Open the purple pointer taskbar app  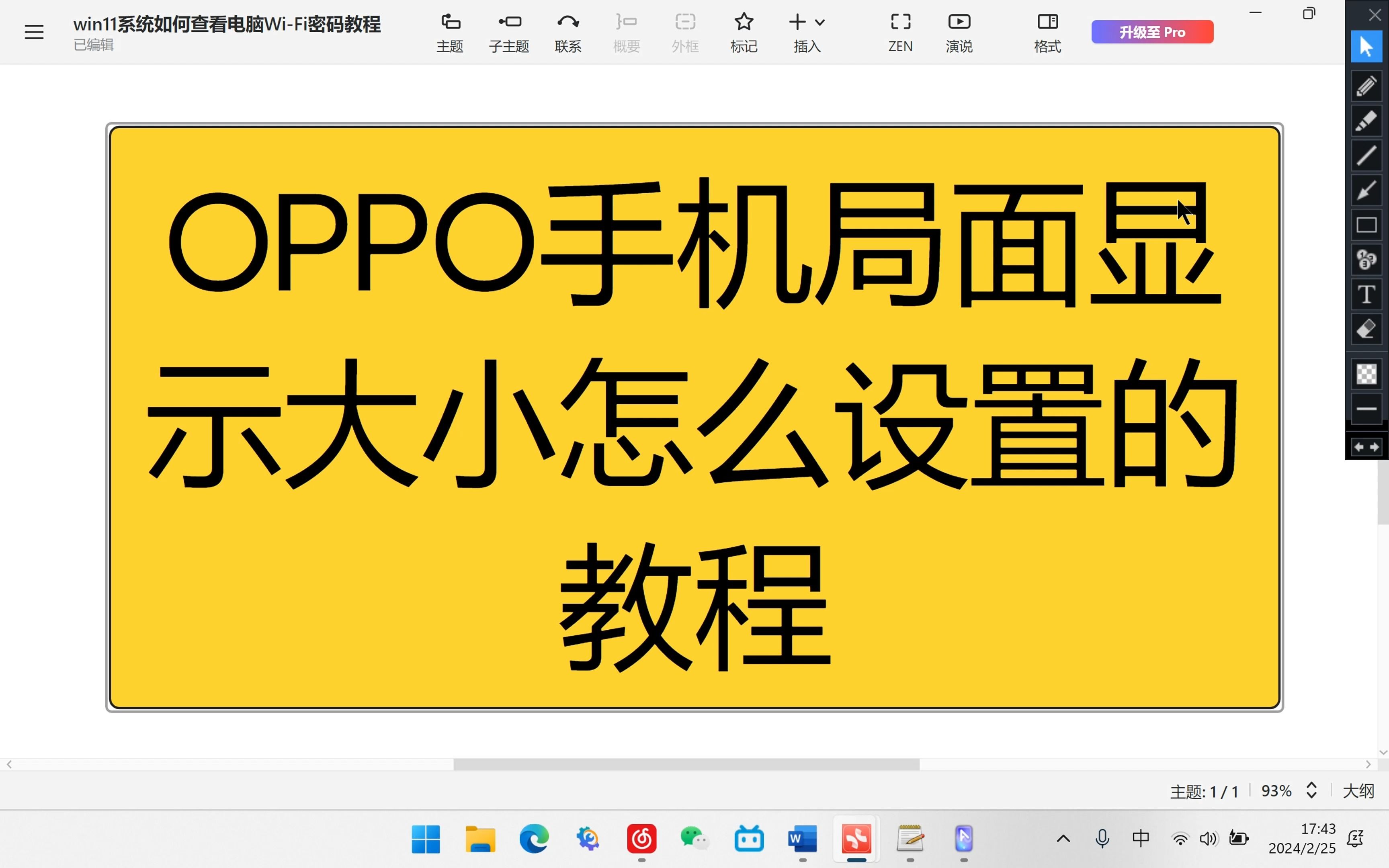[964, 839]
